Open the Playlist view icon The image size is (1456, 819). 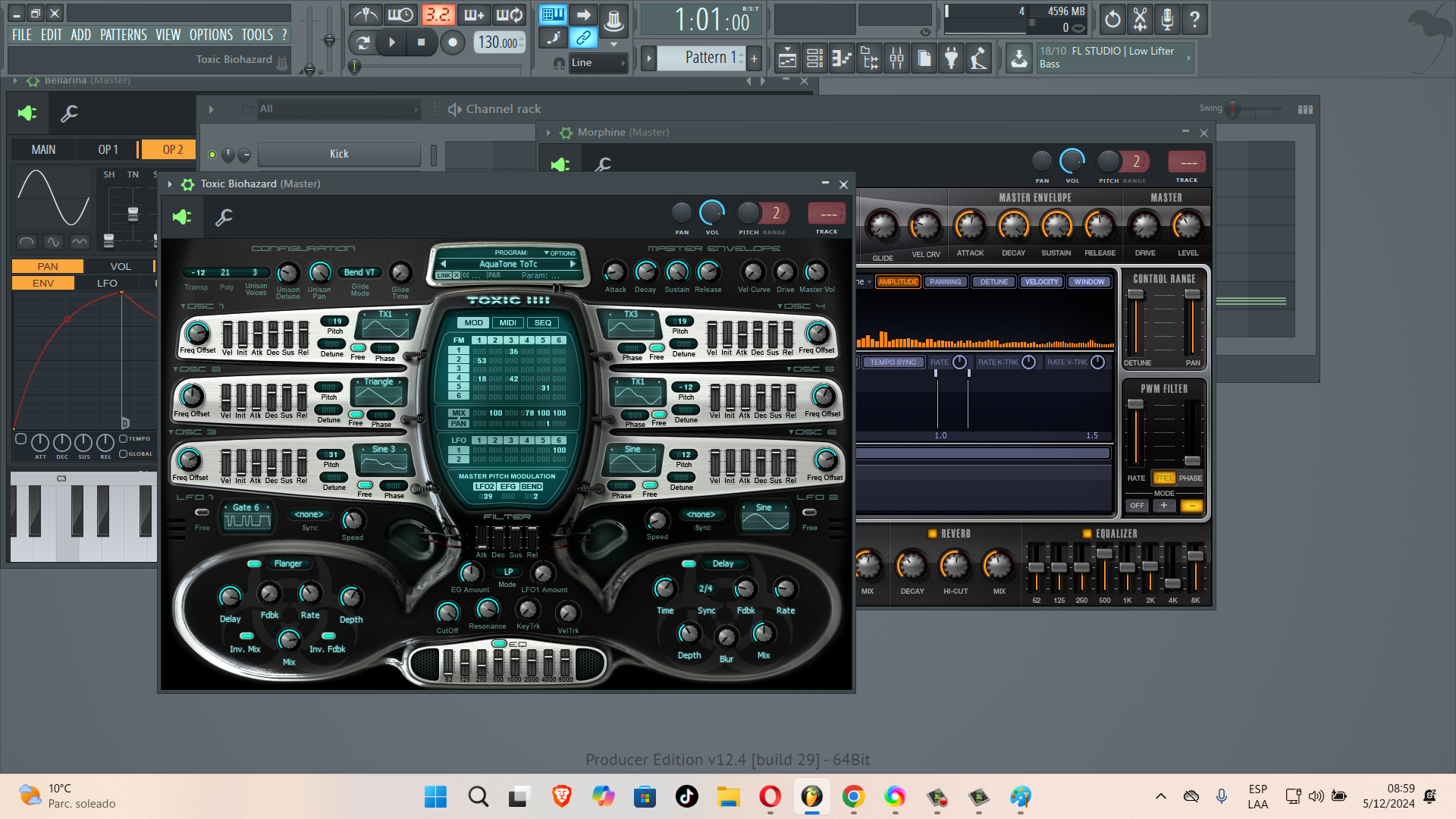(787, 58)
